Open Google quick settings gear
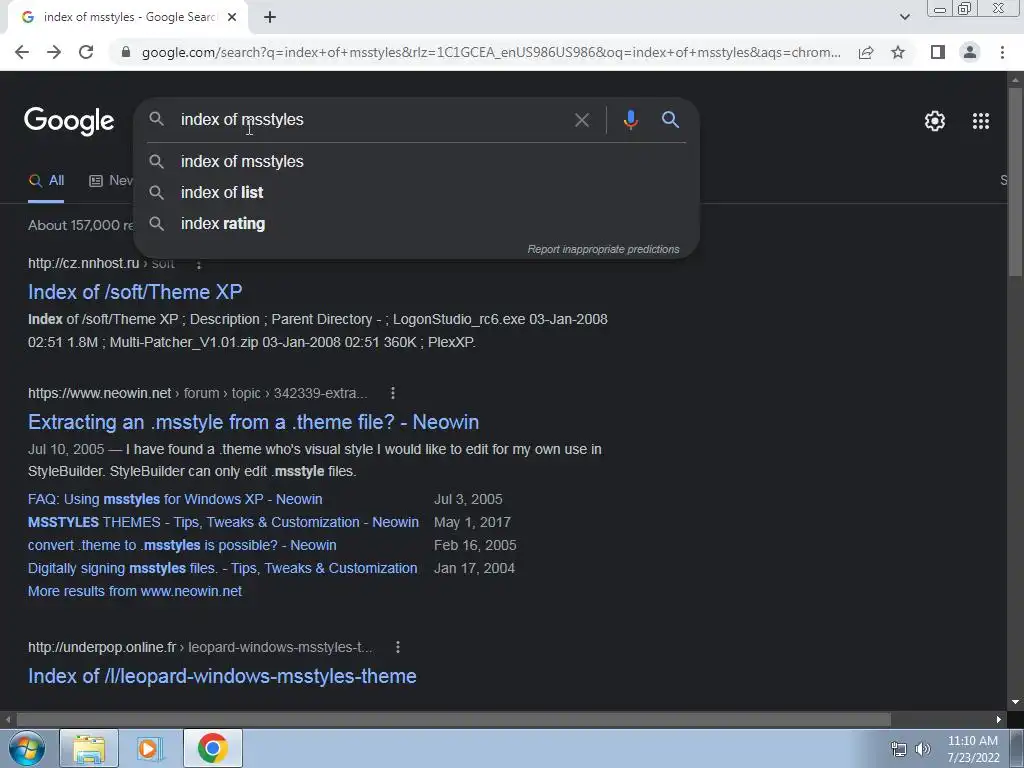This screenshot has height=768, width=1024. click(935, 121)
